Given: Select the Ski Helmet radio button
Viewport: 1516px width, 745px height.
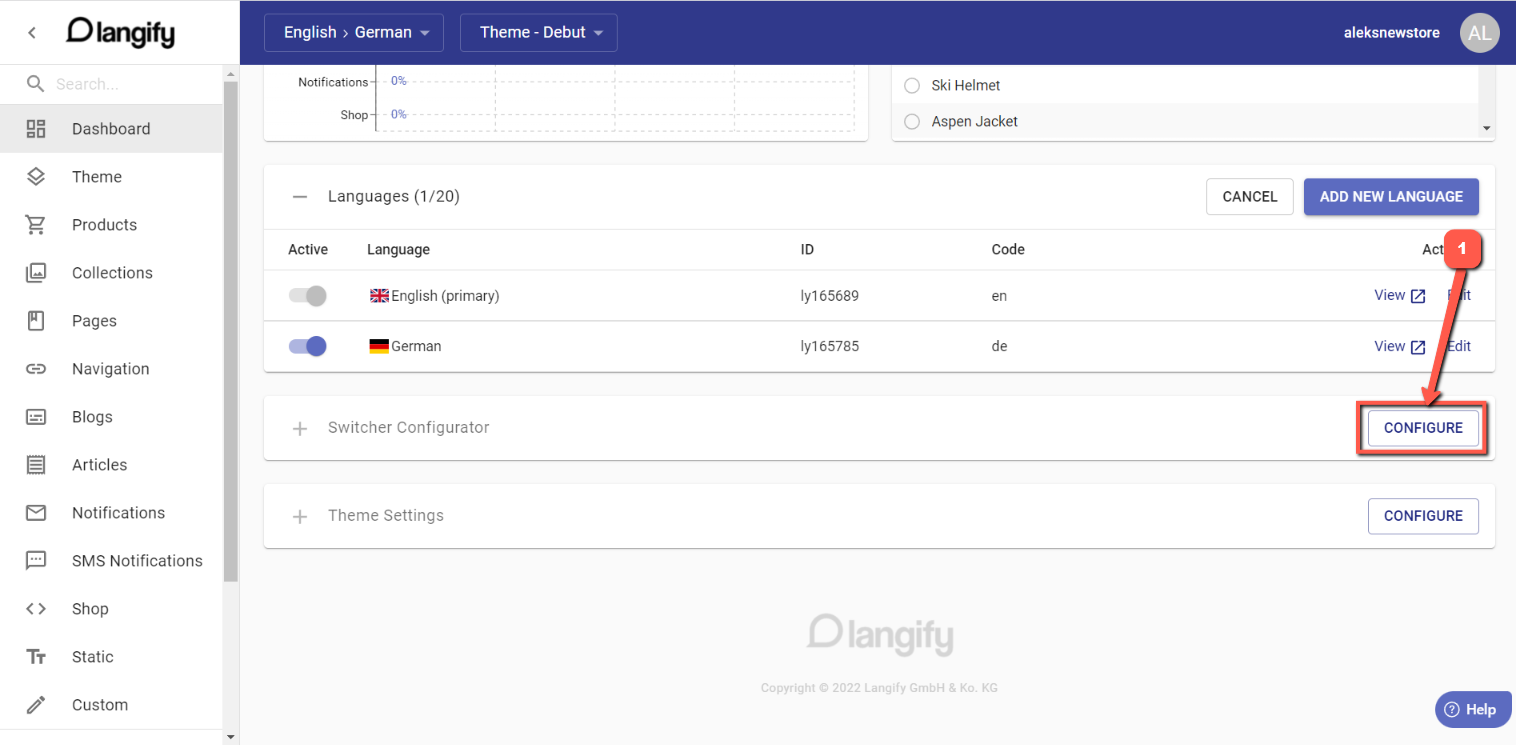Looking at the screenshot, I should 912,86.
